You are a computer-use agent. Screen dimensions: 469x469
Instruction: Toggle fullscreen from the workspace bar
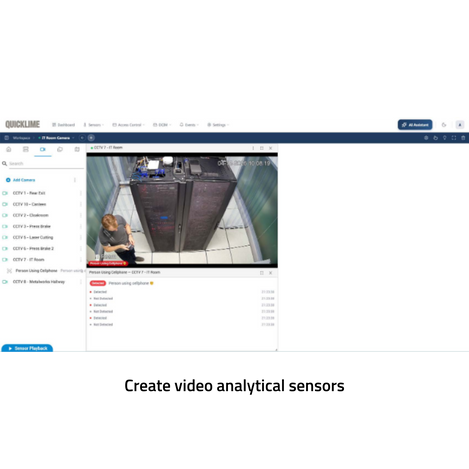454,138
